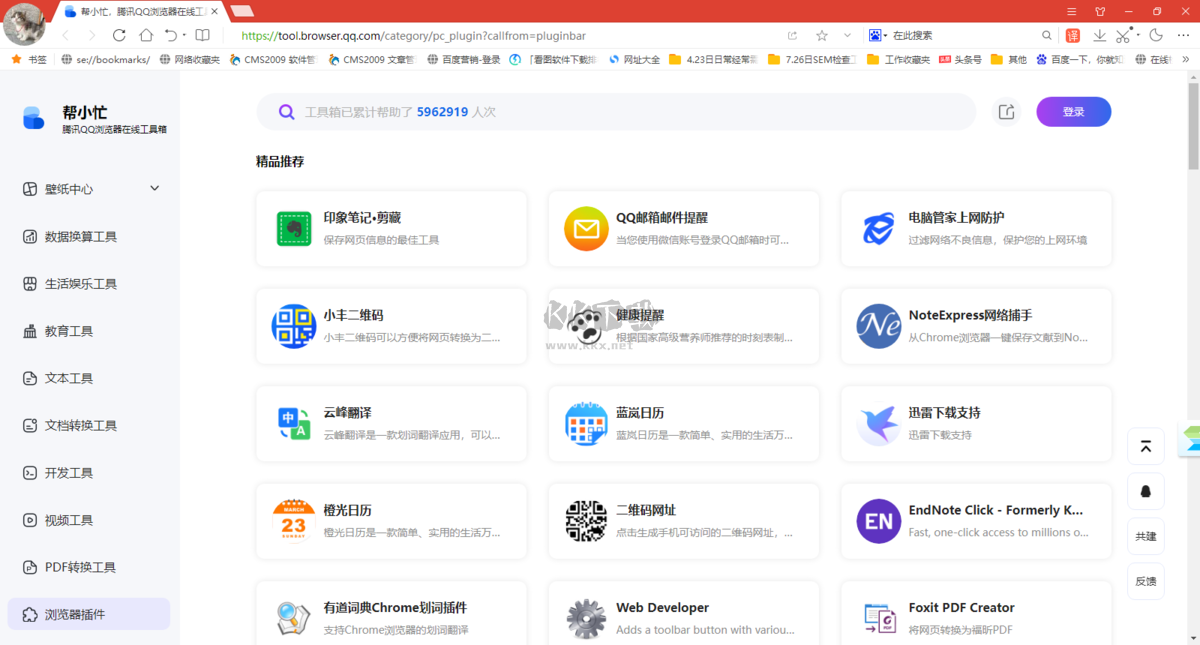Click the back-to-top arrow icon
The width and height of the screenshot is (1200, 645).
tap(1146, 446)
